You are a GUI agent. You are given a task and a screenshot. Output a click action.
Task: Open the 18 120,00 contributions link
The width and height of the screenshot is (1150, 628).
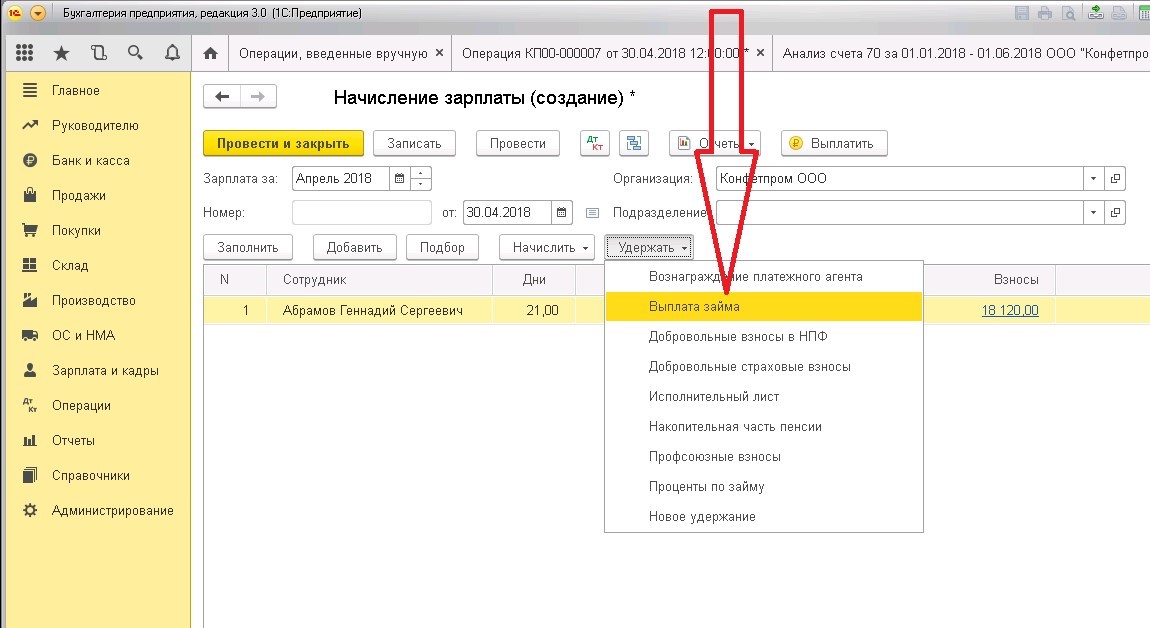[1010, 310]
